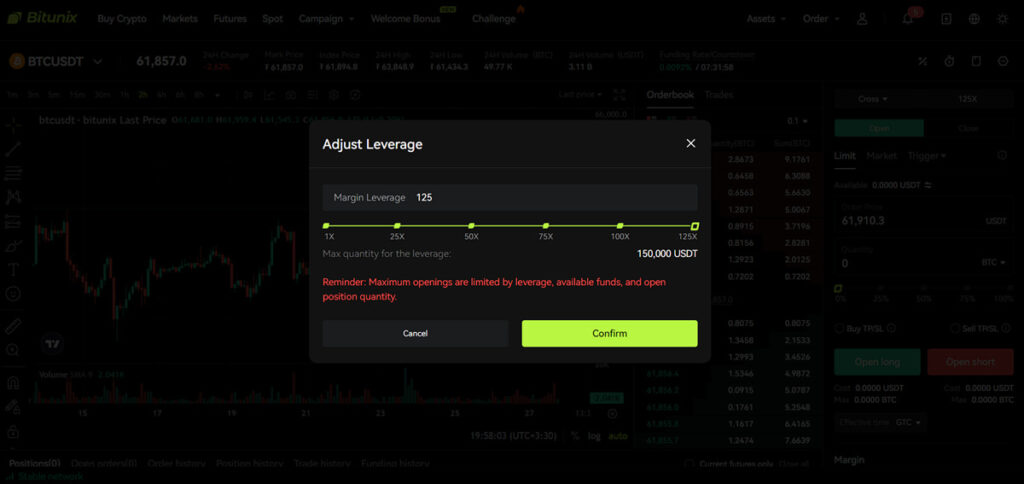1024x484 pixels.
Task: Click the Margin Leverage input field
Action: 509,197
